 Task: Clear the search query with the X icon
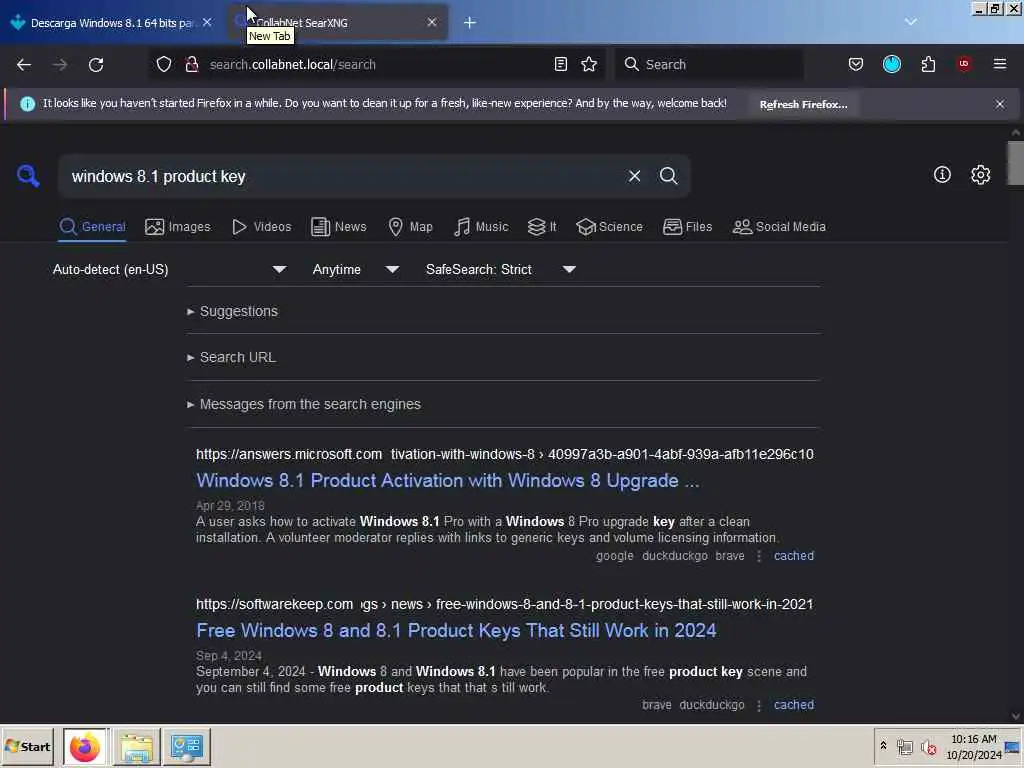click(x=634, y=176)
